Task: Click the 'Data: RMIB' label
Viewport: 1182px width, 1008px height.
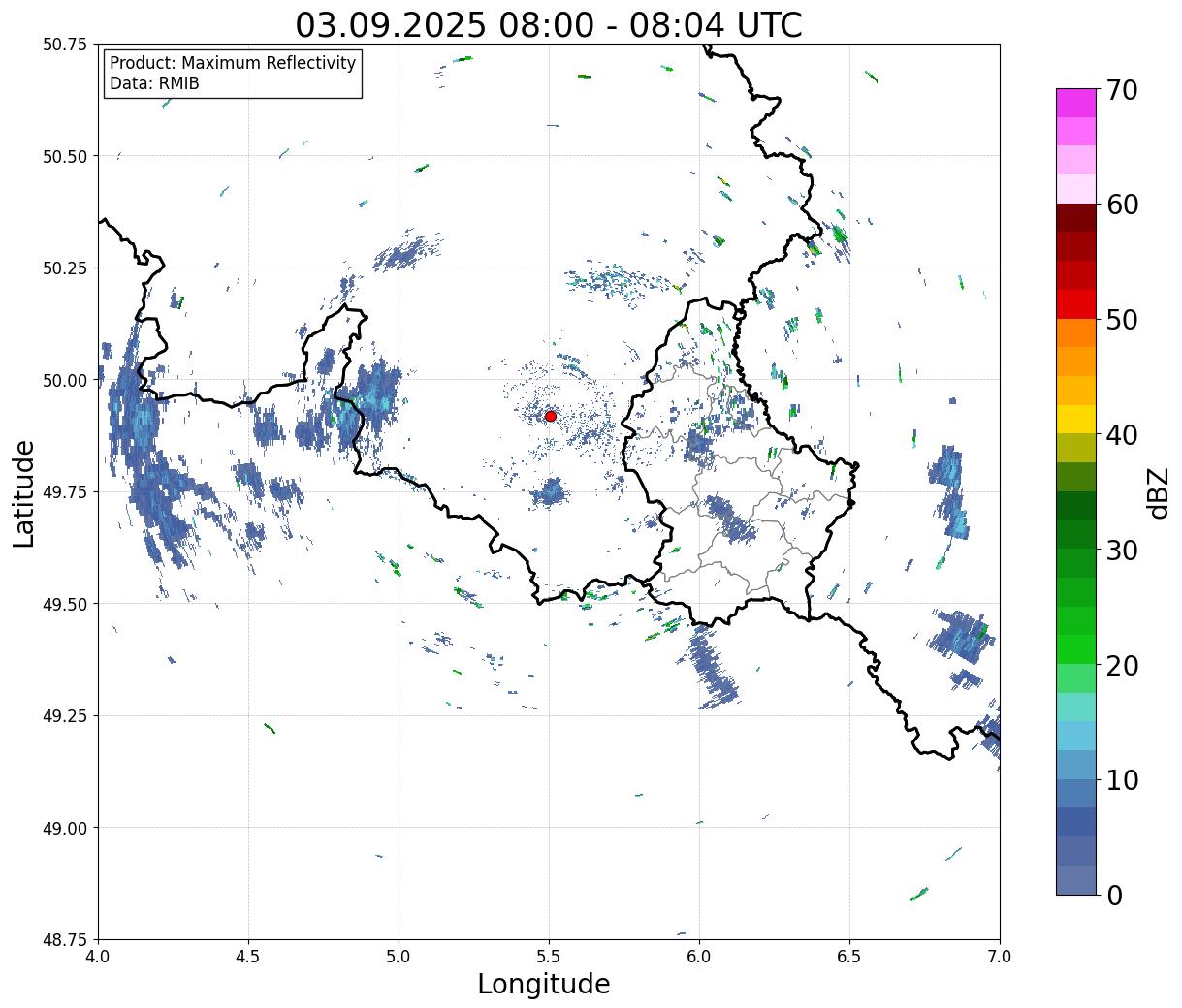Action: 154,84
